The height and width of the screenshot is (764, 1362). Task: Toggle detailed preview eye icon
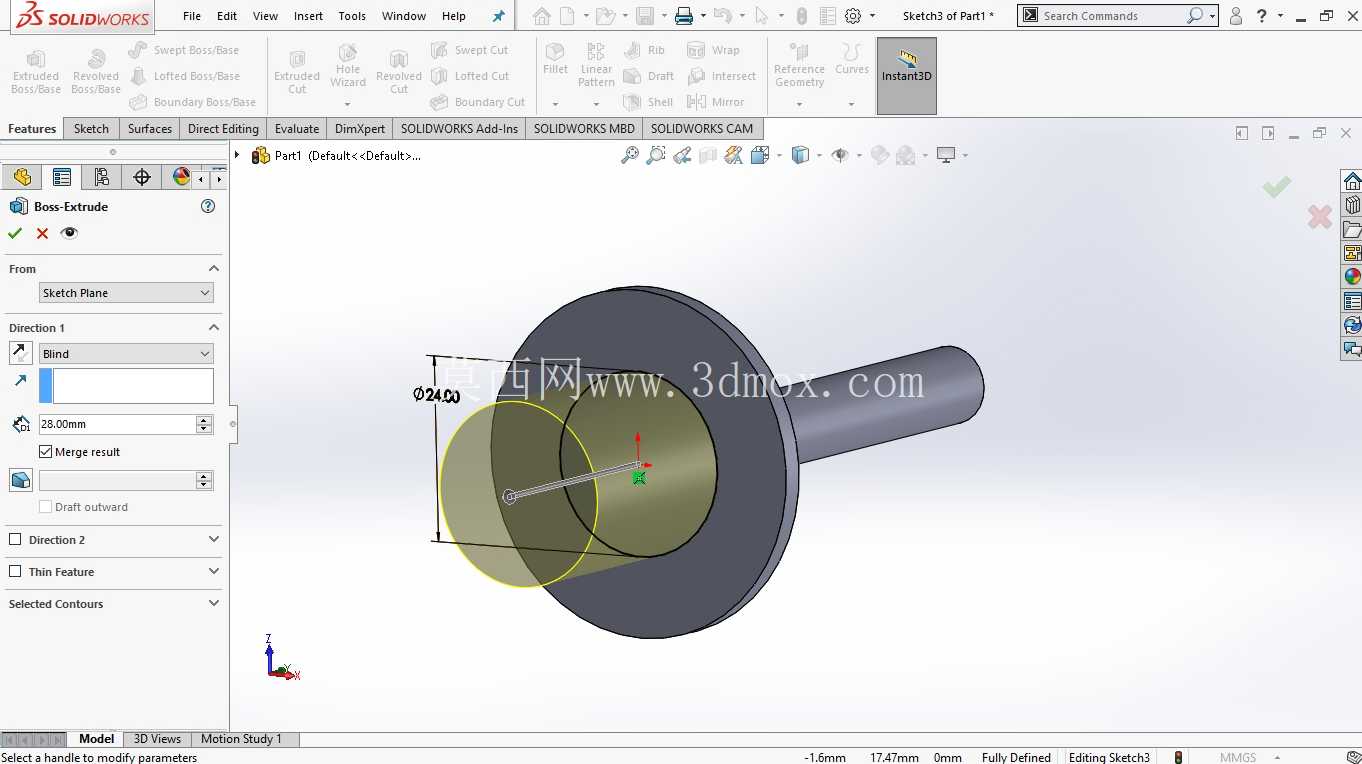(69, 233)
